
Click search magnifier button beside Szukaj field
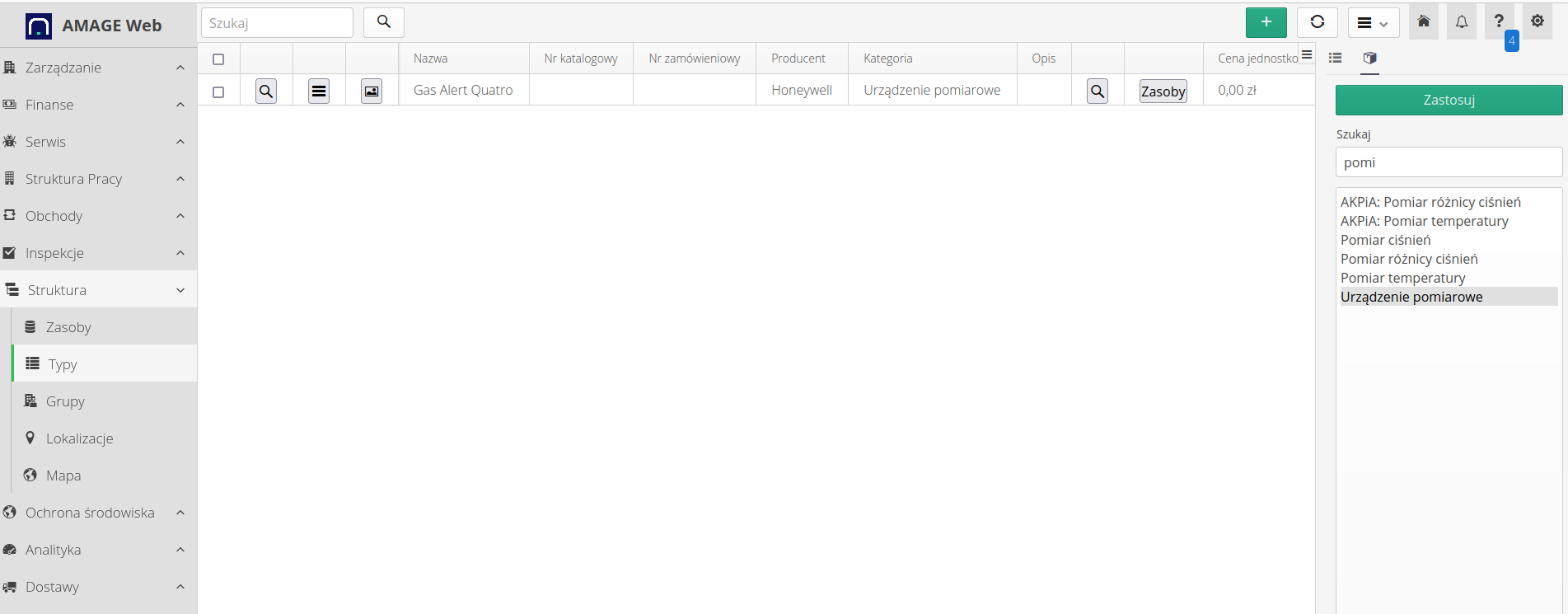click(x=383, y=22)
